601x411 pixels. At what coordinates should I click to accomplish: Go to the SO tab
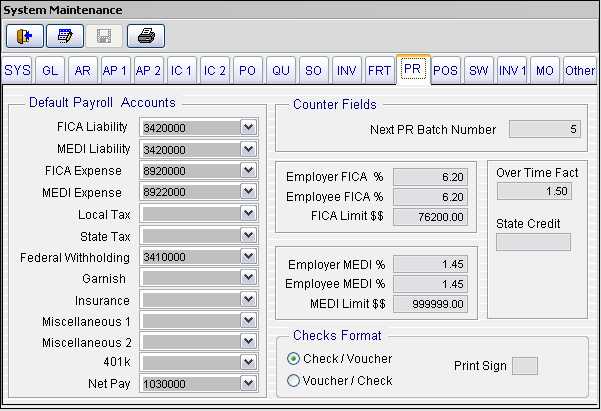pyautogui.click(x=314, y=71)
